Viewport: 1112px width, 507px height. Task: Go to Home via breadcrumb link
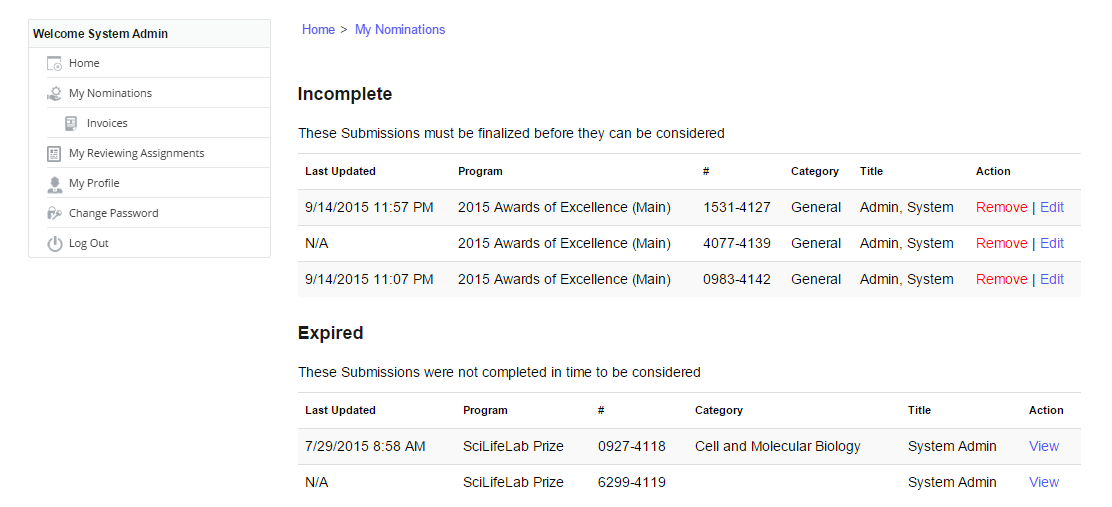pyautogui.click(x=318, y=30)
